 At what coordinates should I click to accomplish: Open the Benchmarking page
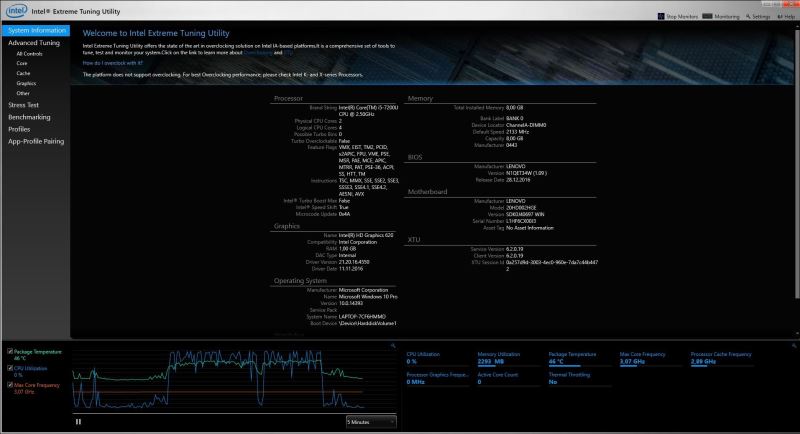tap(29, 117)
